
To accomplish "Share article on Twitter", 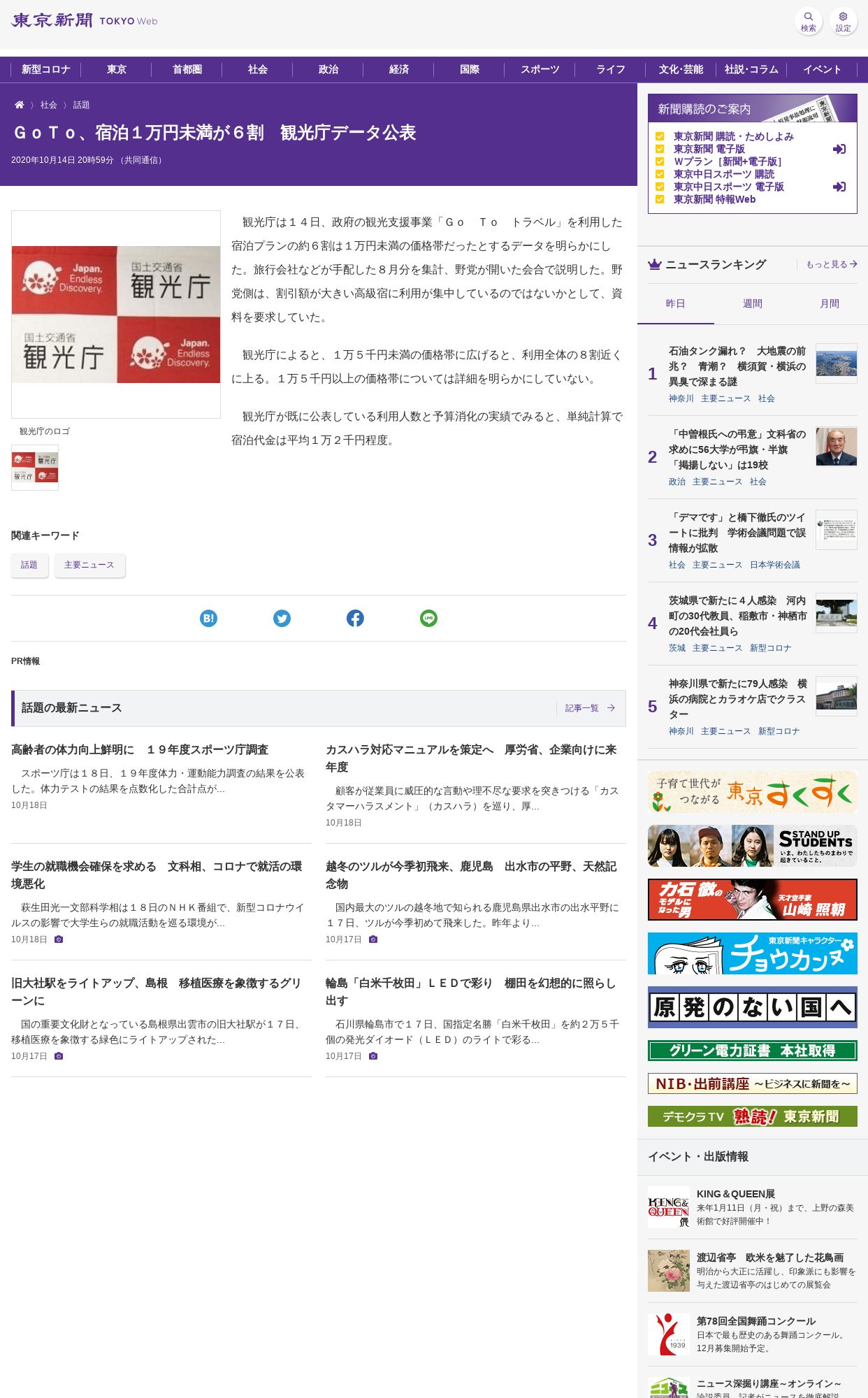I will tap(282, 618).
